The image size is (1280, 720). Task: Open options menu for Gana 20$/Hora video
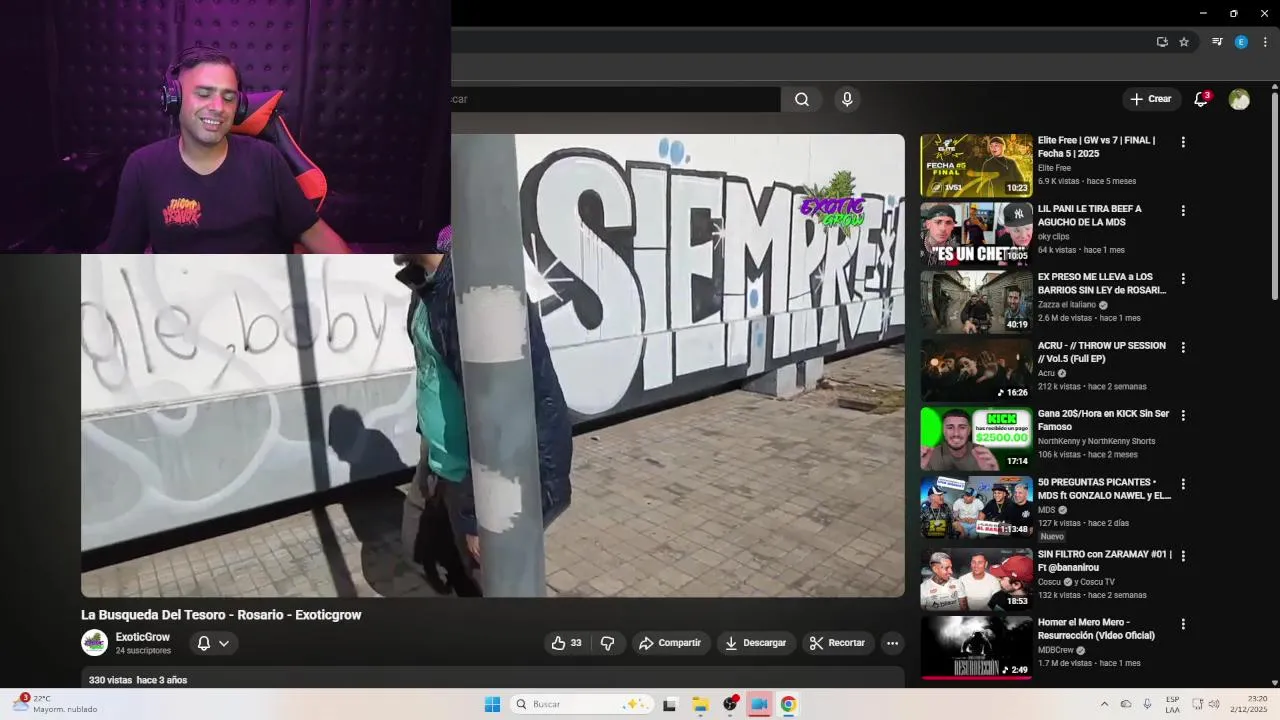click(1183, 416)
